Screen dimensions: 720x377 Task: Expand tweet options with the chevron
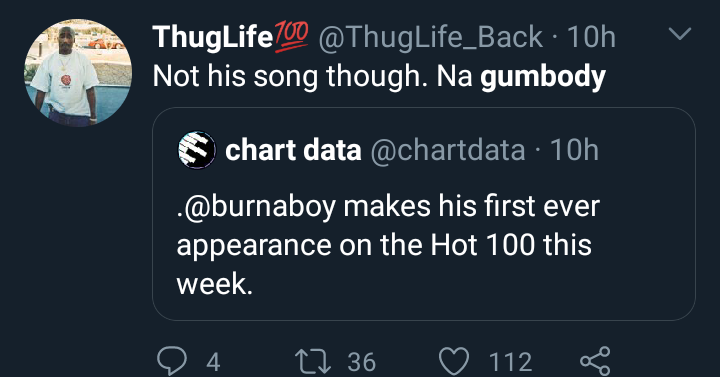pyautogui.click(x=680, y=34)
